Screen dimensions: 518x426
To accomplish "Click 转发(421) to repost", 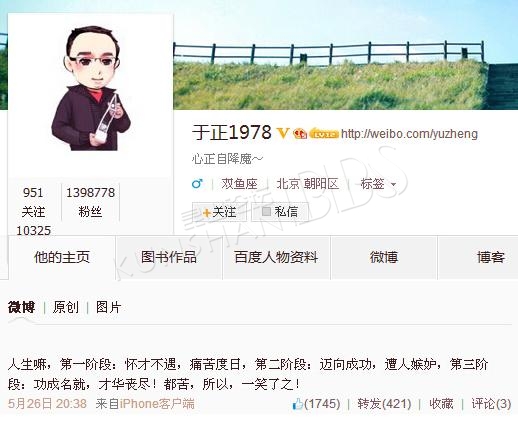I will (384, 404).
